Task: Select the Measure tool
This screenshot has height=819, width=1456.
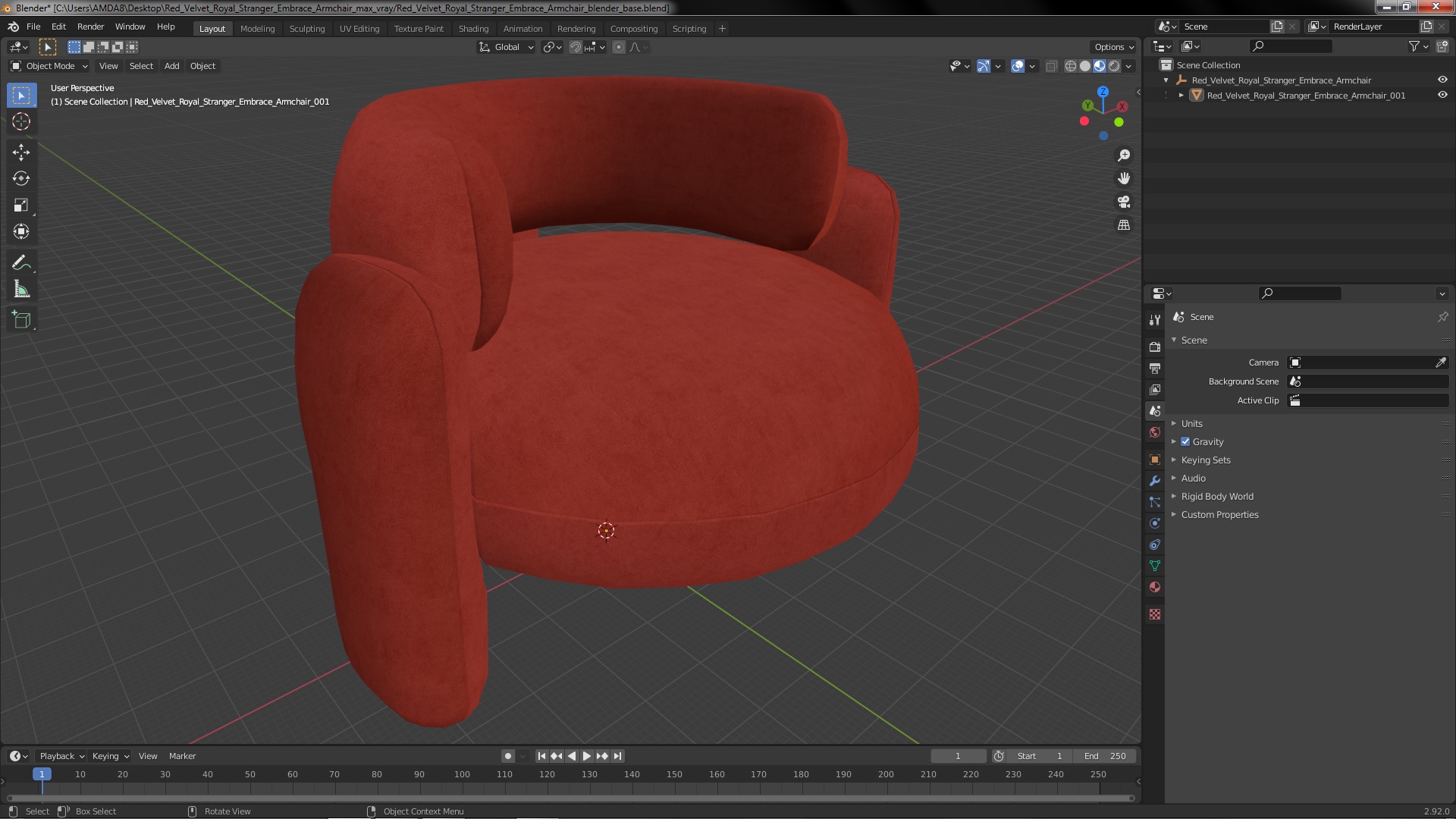Action: click(x=21, y=290)
